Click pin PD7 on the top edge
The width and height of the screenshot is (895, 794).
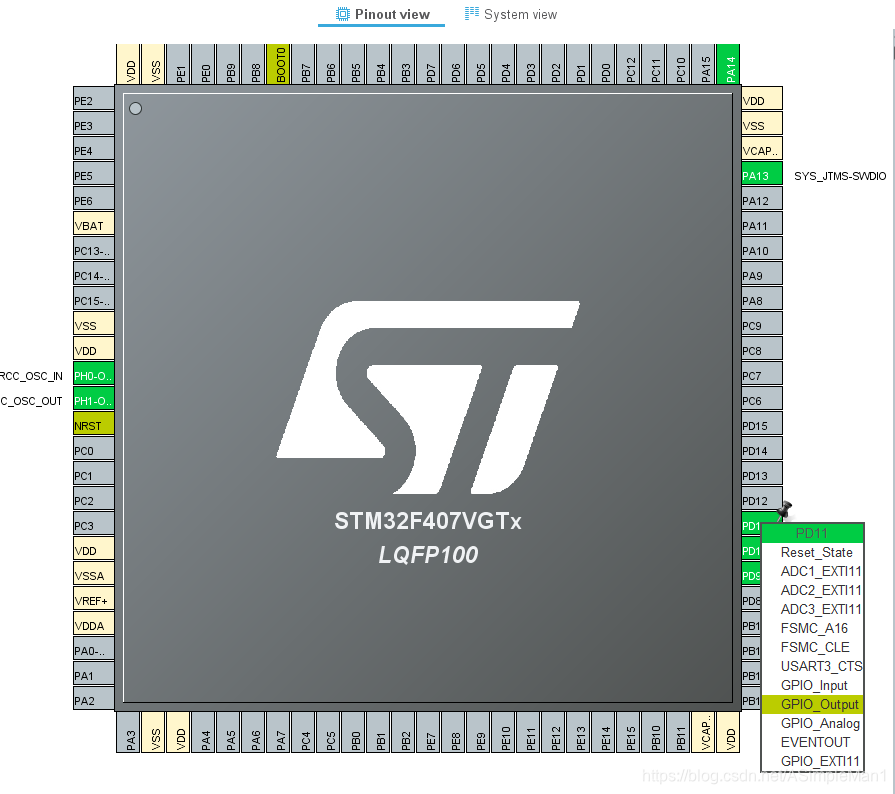[x=428, y=64]
